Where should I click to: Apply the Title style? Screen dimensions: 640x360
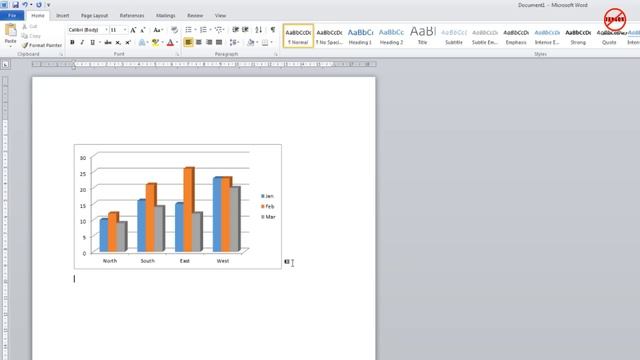(x=422, y=36)
